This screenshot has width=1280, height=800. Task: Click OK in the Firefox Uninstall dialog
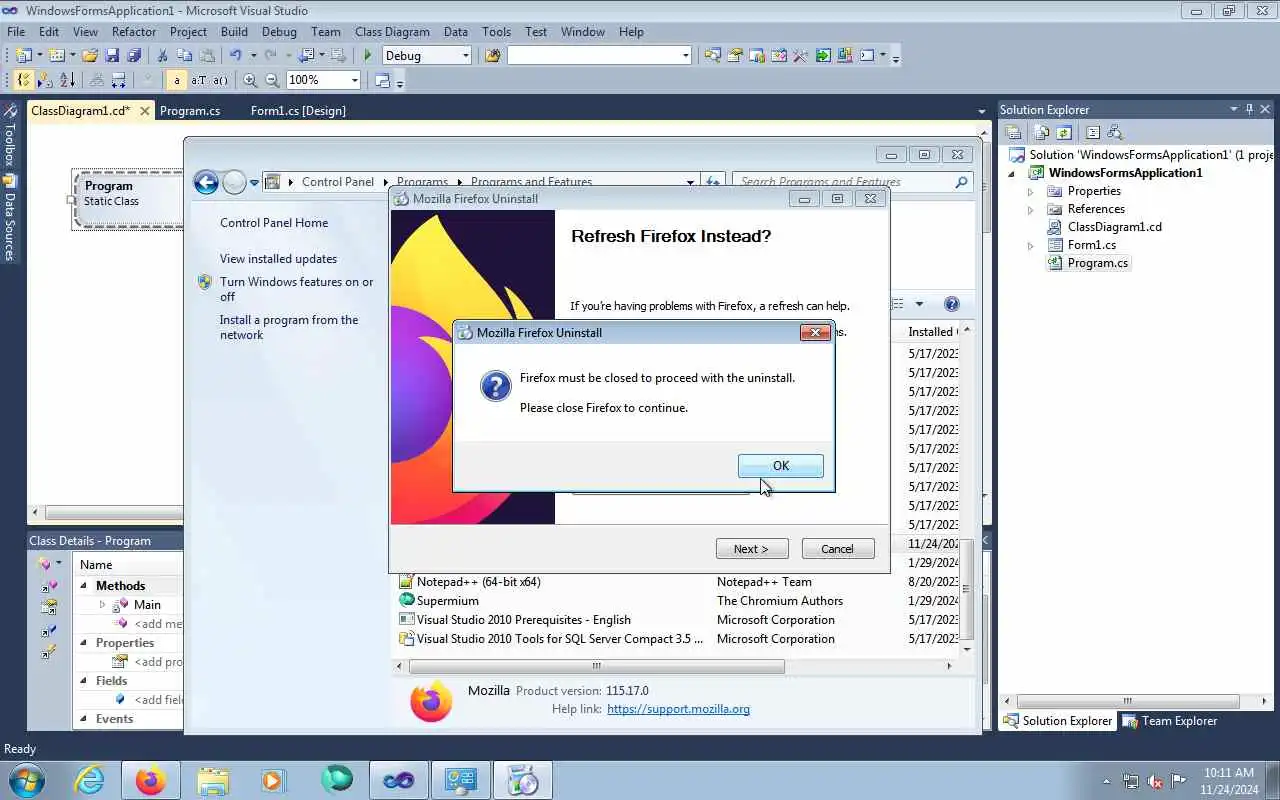coord(780,466)
